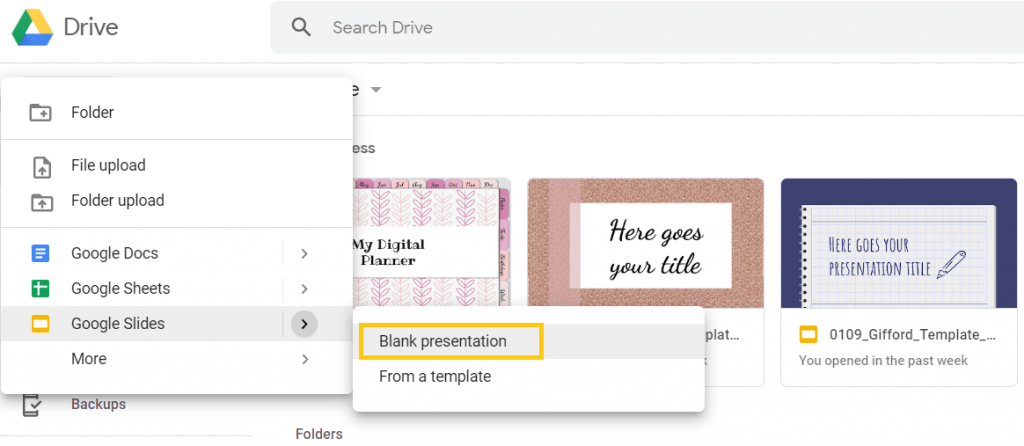Image resolution: width=1024 pixels, height=446 pixels.
Task: Click the yellow Google Slides icon
Action: (40, 323)
